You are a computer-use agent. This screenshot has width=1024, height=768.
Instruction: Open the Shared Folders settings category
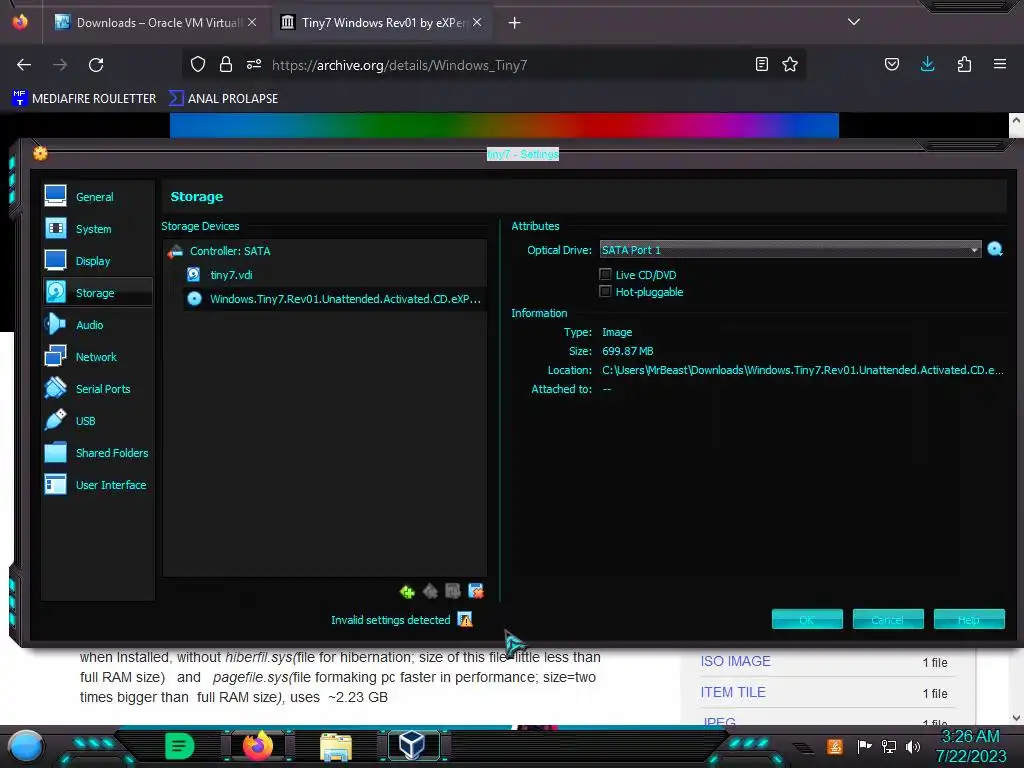click(x=97, y=453)
